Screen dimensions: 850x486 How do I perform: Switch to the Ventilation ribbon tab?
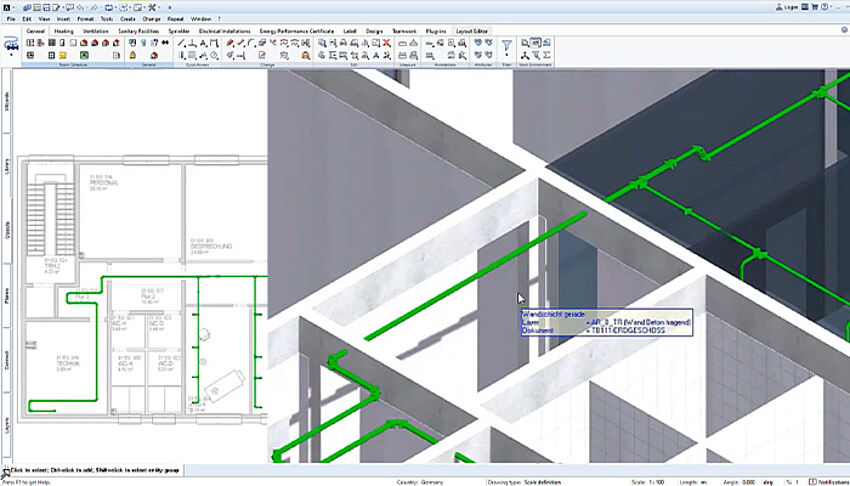coord(96,31)
